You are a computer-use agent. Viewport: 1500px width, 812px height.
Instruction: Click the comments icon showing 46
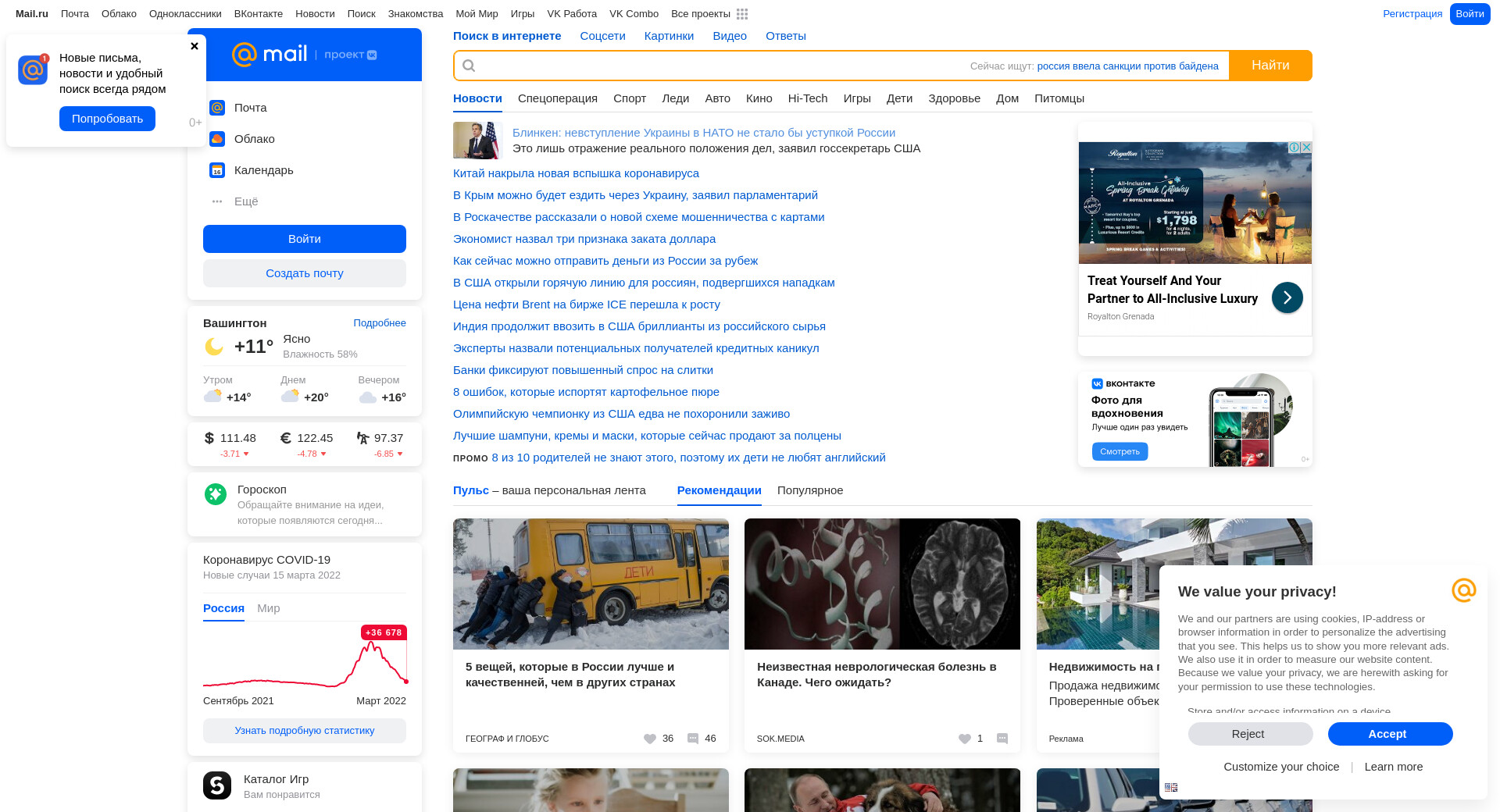(693, 739)
